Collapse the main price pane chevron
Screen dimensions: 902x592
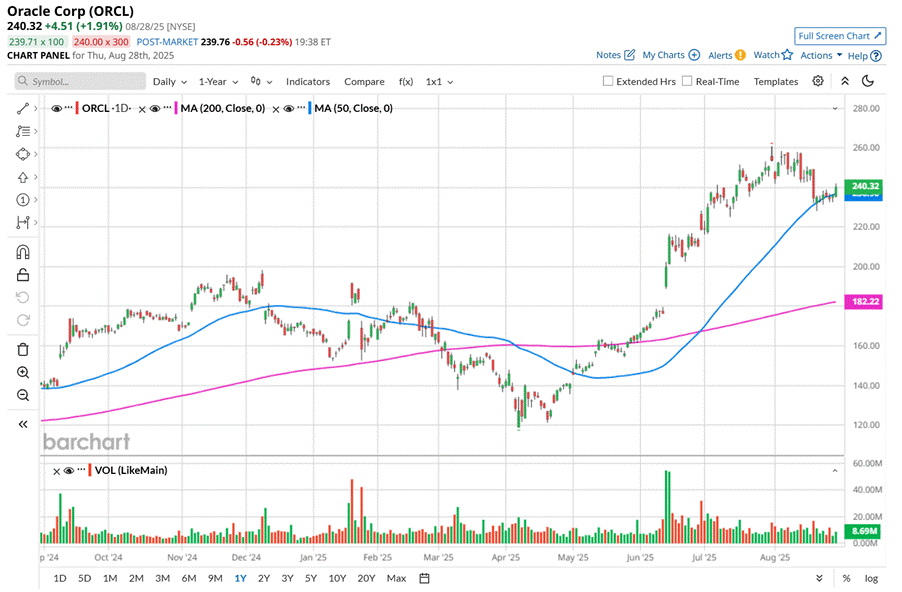[835, 108]
